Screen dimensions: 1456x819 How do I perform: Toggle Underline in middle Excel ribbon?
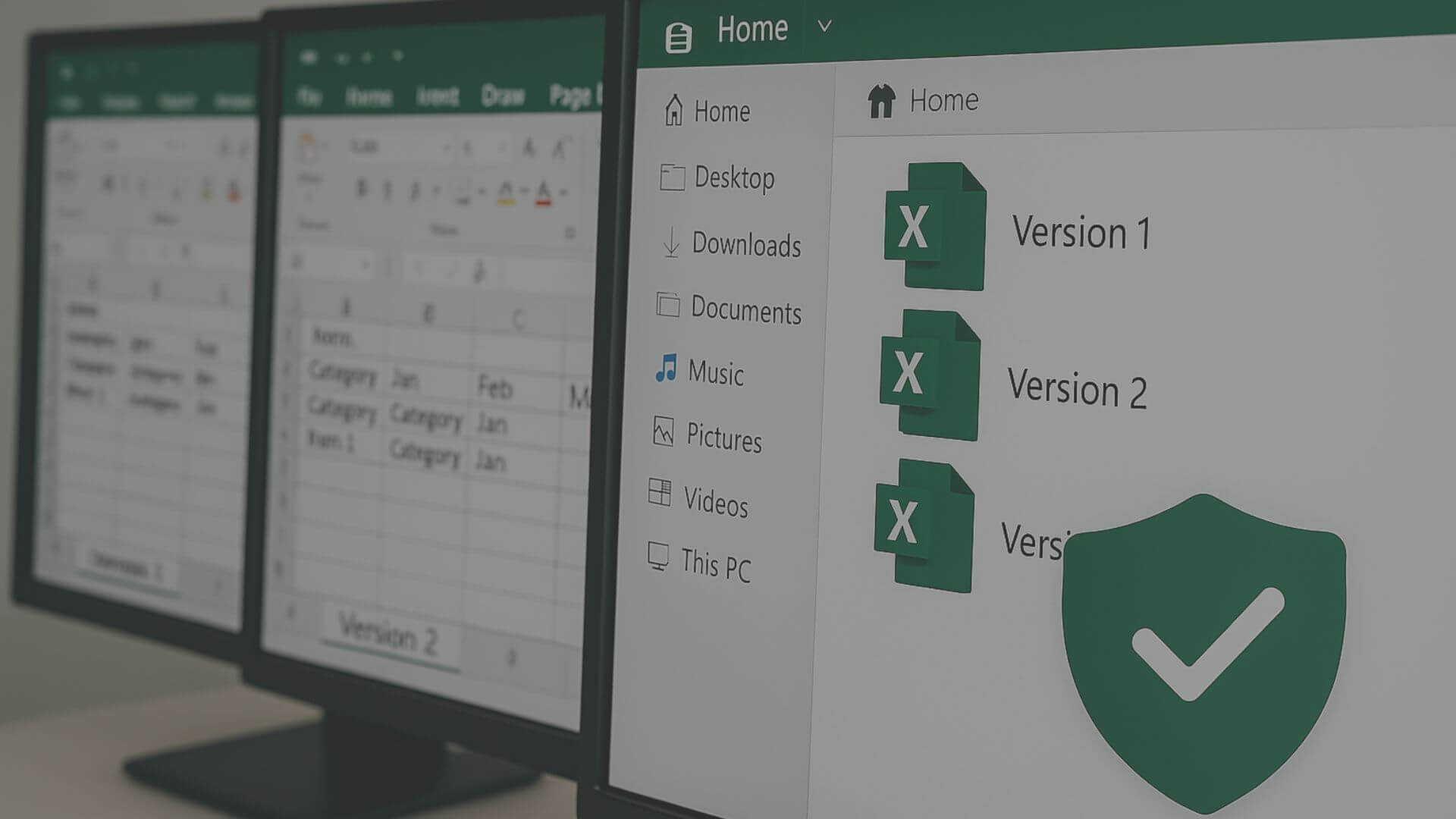(414, 190)
